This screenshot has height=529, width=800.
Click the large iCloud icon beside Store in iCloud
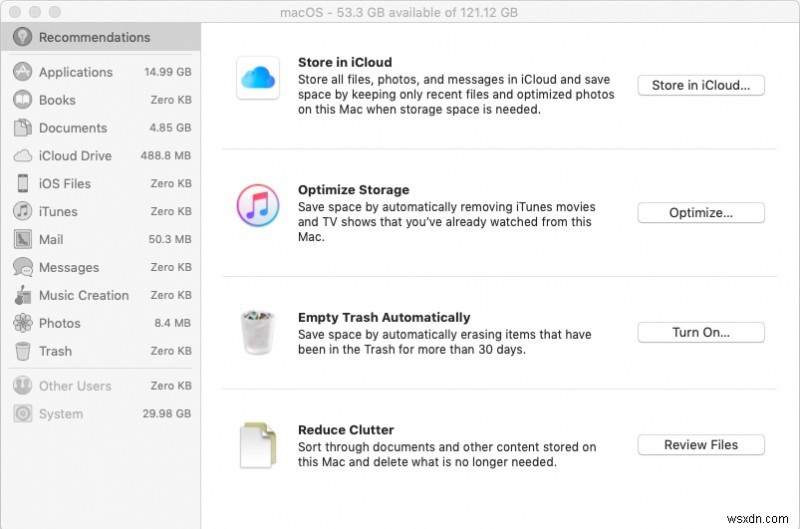[x=258, y=78]
